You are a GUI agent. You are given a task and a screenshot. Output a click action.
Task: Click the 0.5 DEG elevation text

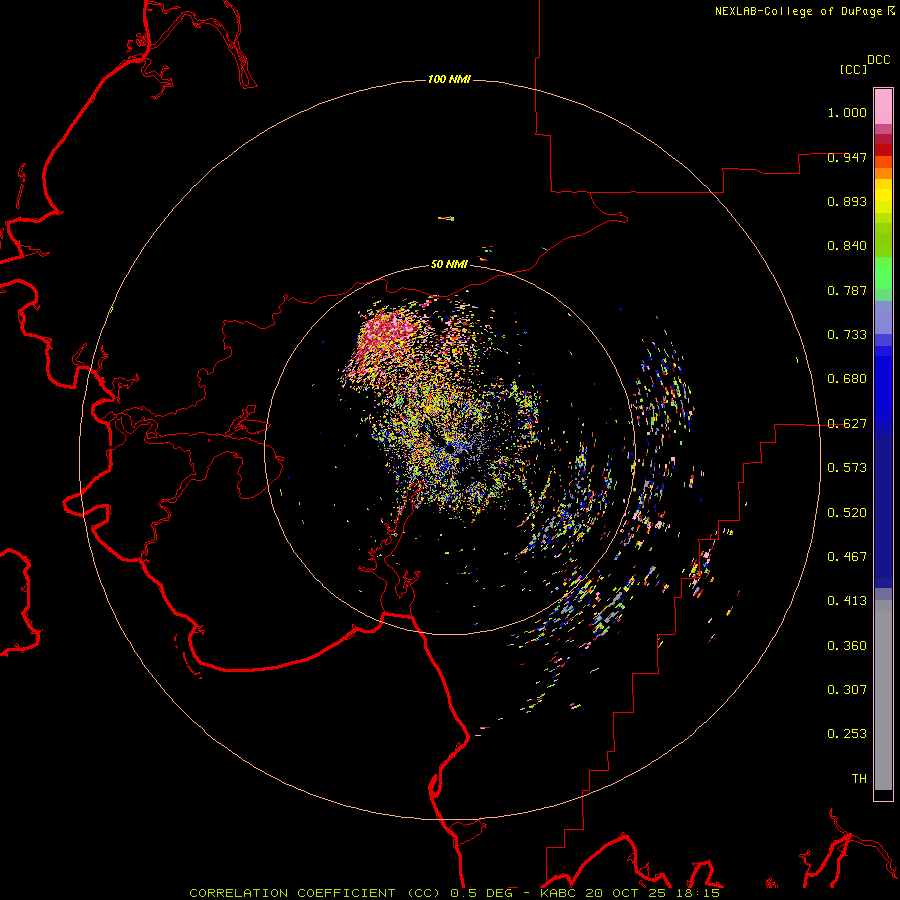tap(481, 893)
